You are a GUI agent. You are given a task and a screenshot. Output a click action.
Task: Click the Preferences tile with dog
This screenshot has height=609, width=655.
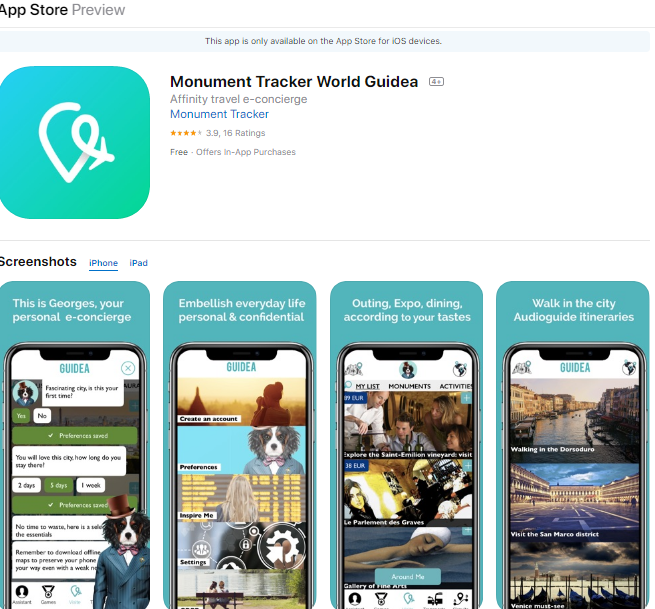[x=241, y=450]
